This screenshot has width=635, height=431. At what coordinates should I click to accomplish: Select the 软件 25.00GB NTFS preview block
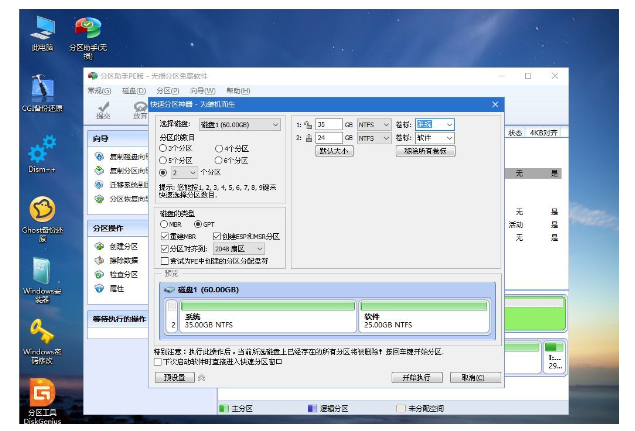click(424, 316)
